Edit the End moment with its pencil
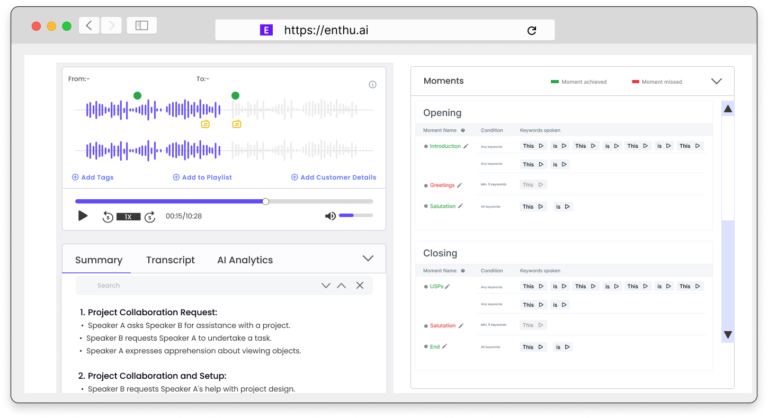This screenshot has width=768, height=418. [445, 346]
